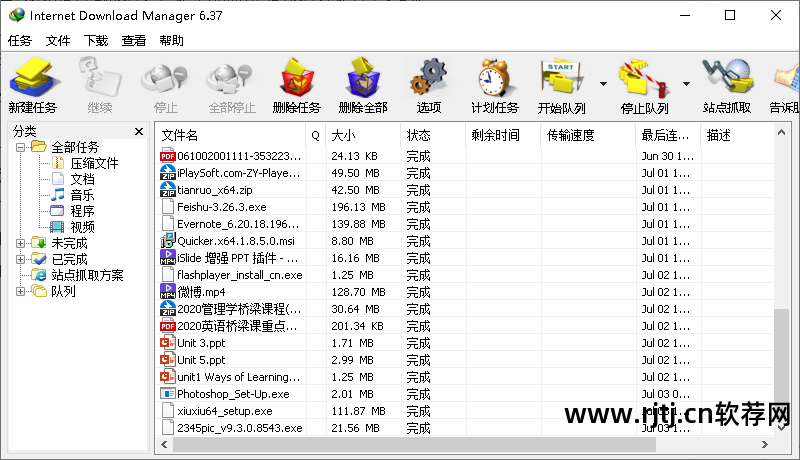
Task: Select the Feishu-3.26.3.exe row
Action: (464, 207)
